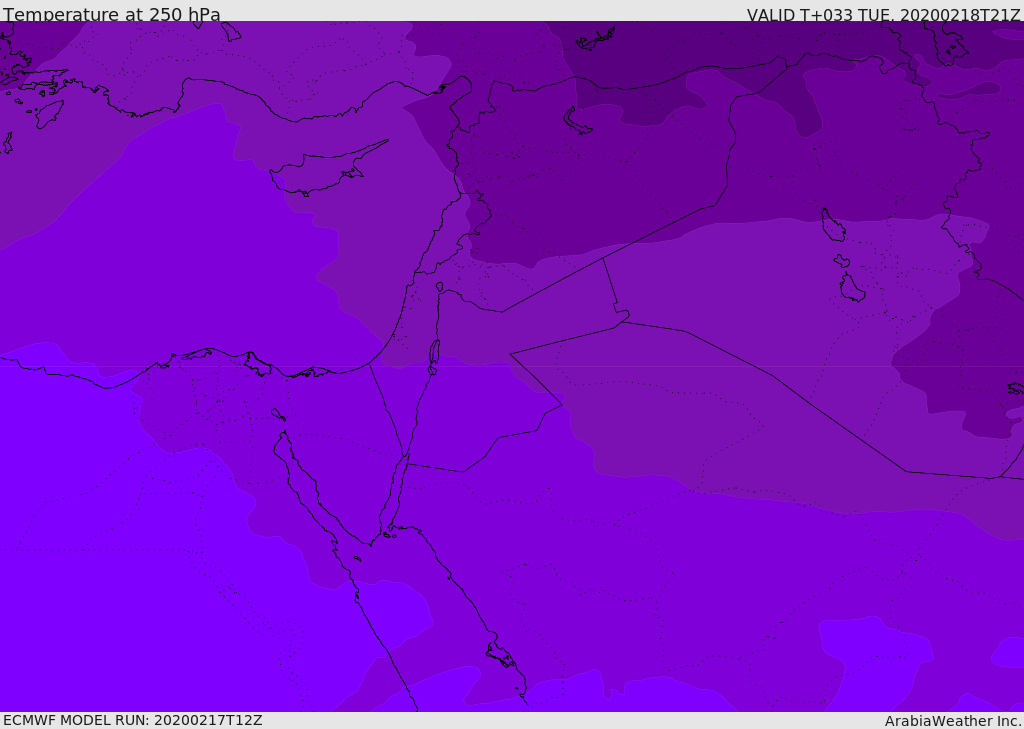Click the 'Temperature at 250 hPa' title
Screen dimensions: 1024x729
click(112, 14)
